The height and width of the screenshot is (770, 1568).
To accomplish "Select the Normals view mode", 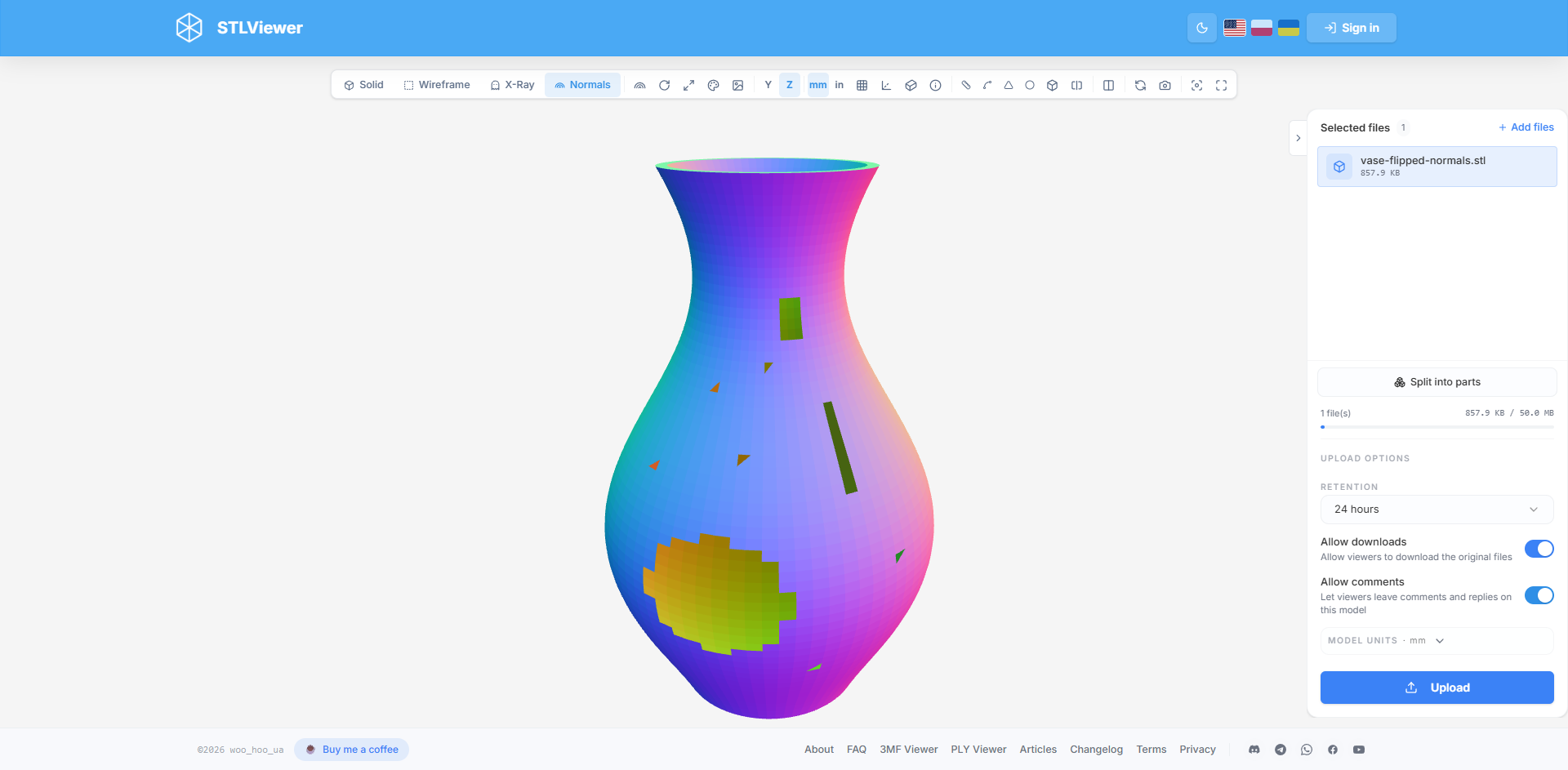I will [582, 85].
